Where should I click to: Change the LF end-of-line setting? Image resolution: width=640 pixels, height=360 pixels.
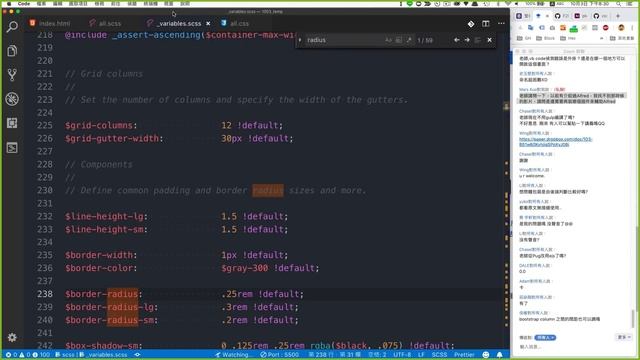pos(421,355)
